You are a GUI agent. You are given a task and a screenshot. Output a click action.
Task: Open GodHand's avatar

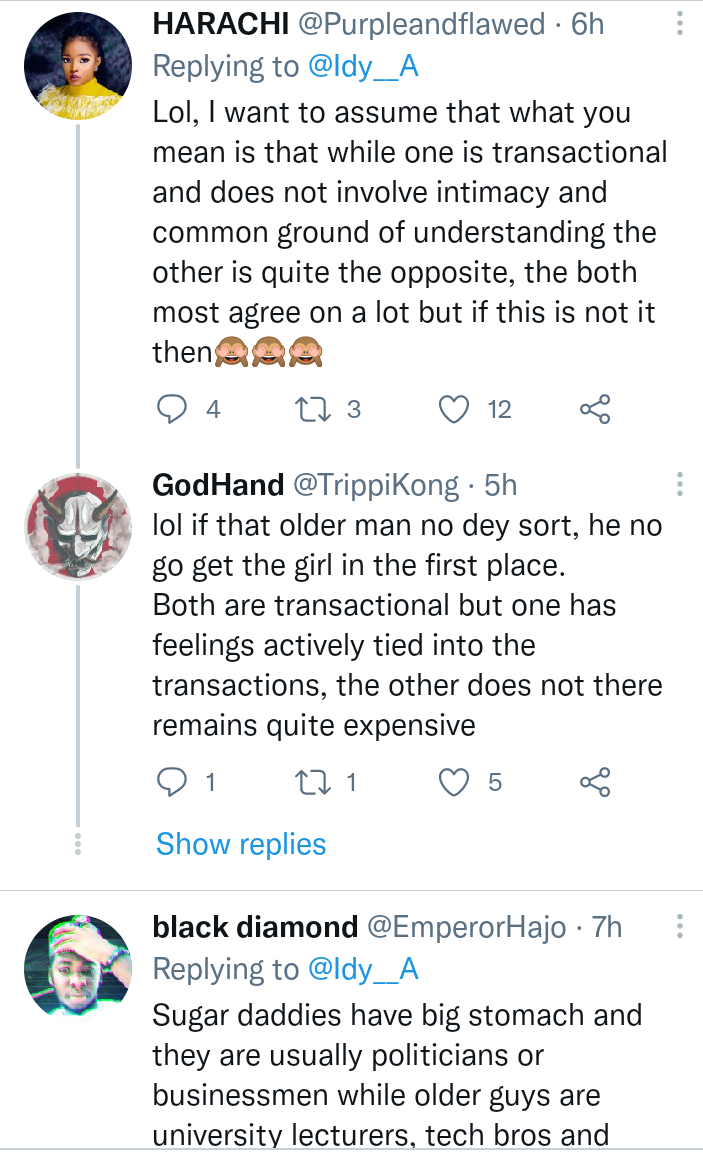[77, 526]
